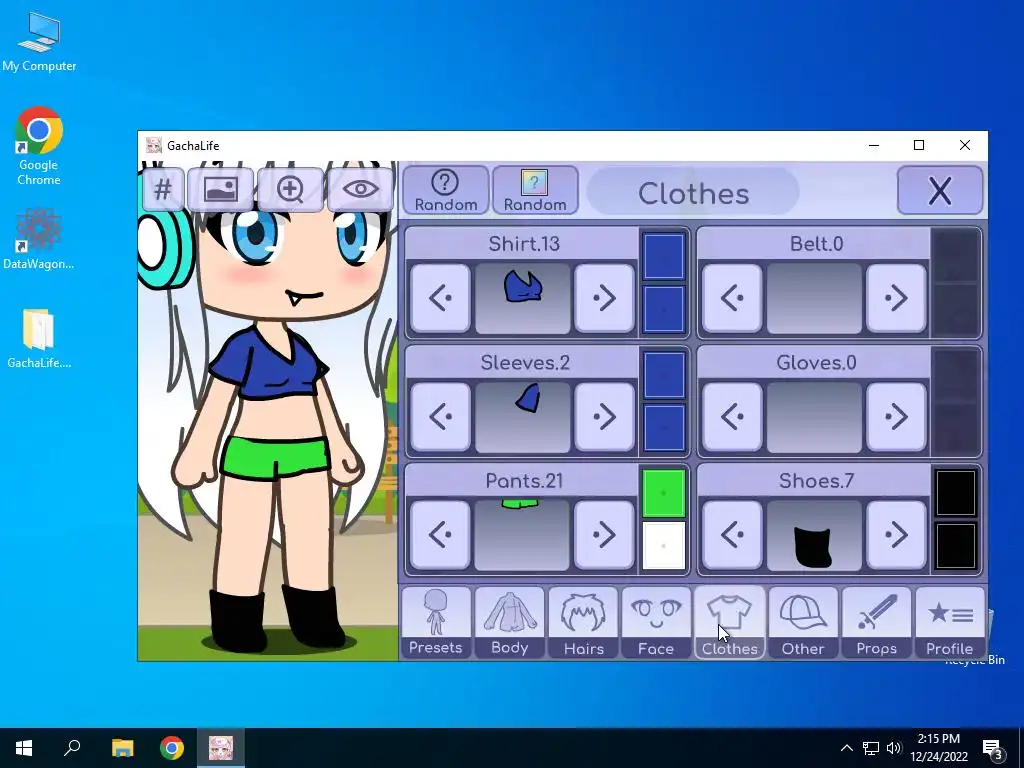Switch to the Hairs tab
Viewport: 1024px width, 768px height.
583,622
